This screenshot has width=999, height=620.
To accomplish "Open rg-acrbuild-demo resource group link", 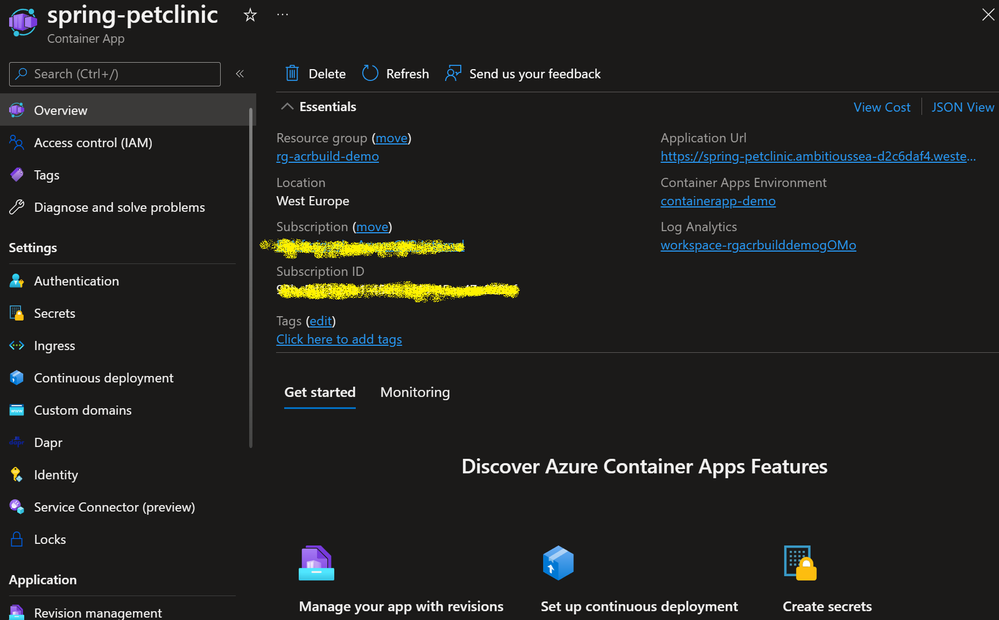I will [x=327, y=156].
